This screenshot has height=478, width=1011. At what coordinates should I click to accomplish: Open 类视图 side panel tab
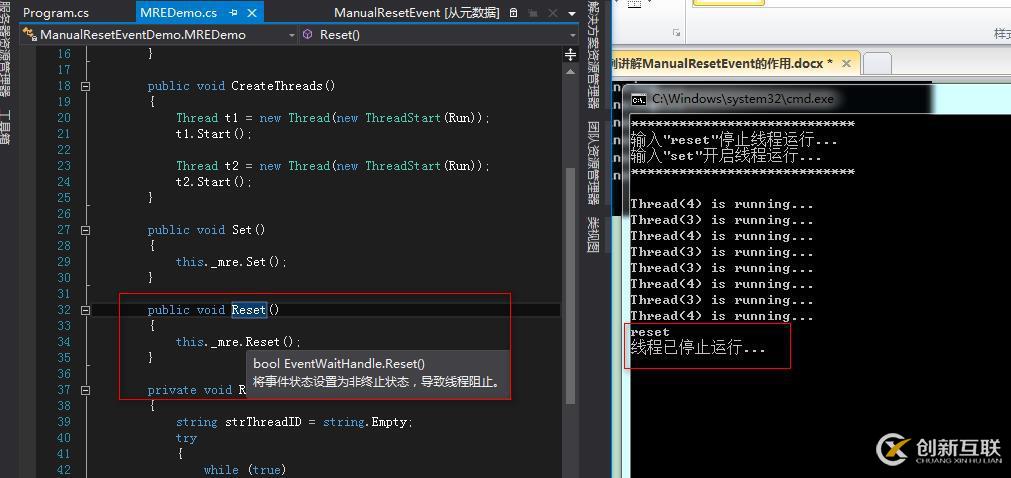[594, 234]
